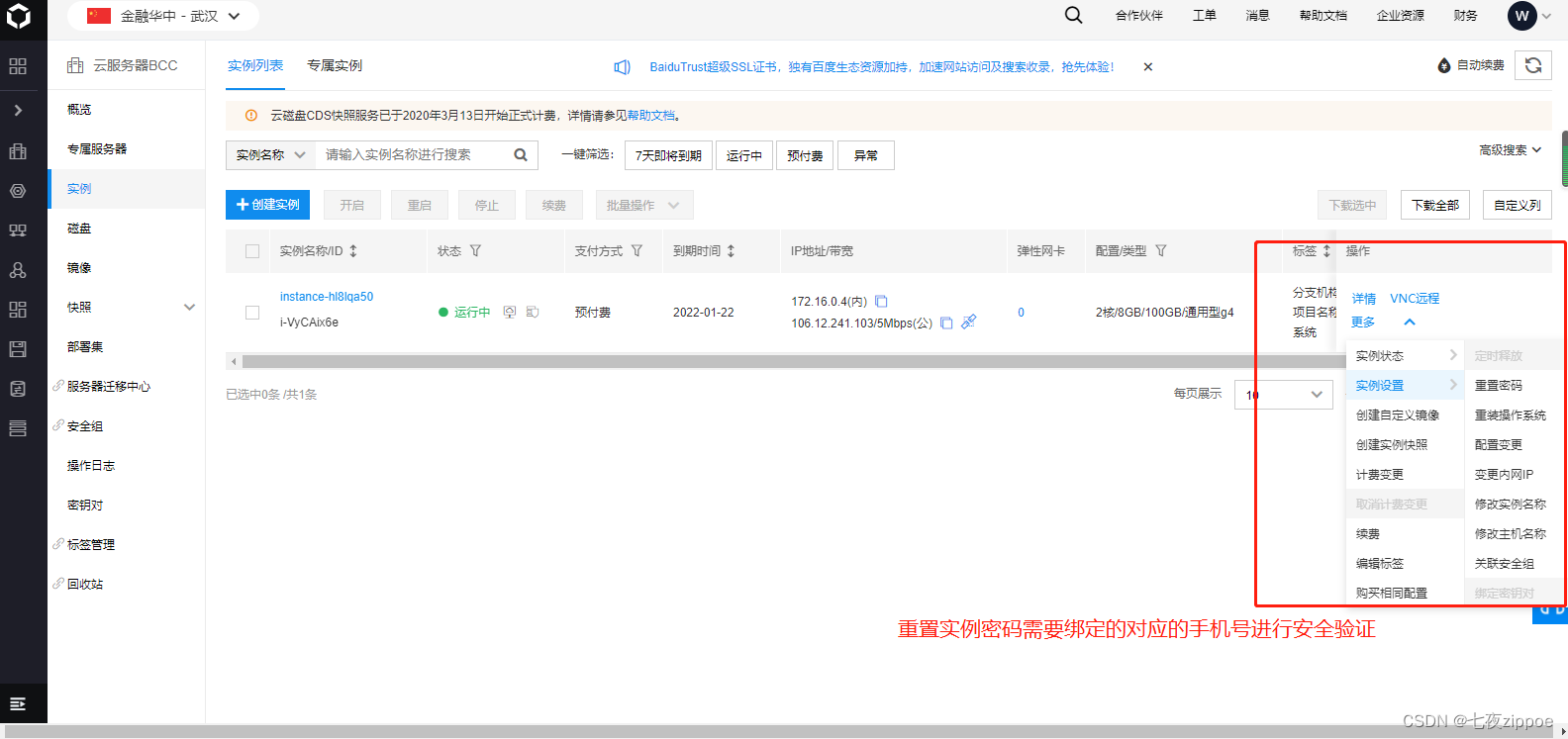Viewport: 1568px width, 739px height.
Task: Choose reinstall operating system from the submenu
Action: tap(1511, 416)
